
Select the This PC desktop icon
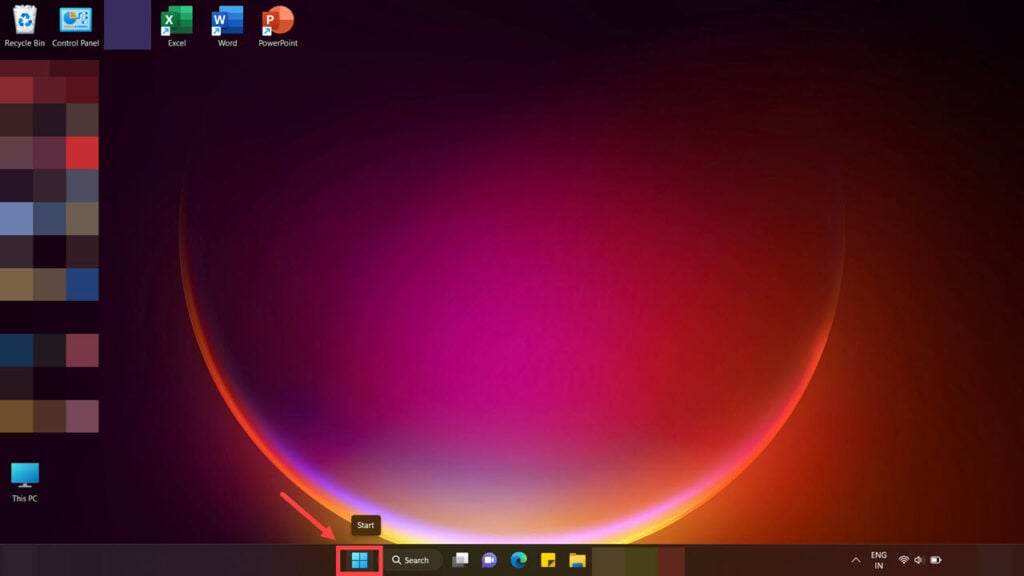(x=25, y=482)
